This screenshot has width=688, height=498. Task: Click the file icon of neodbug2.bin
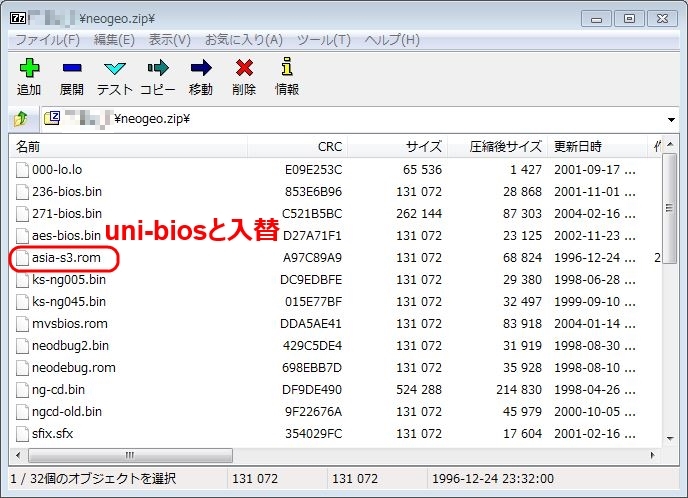click(22, 346)
